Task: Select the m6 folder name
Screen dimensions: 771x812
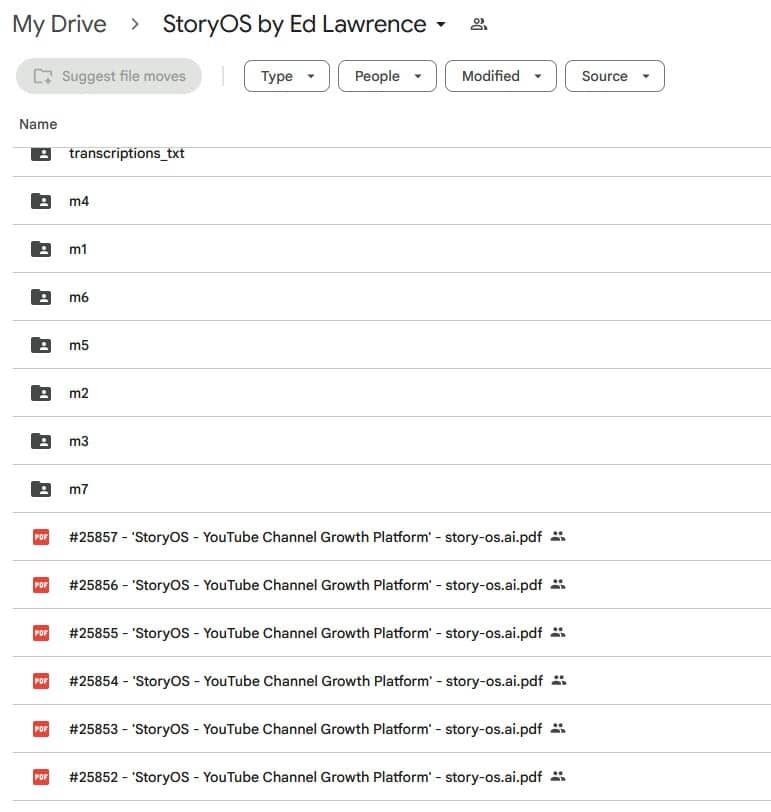Action: (79, 297)
